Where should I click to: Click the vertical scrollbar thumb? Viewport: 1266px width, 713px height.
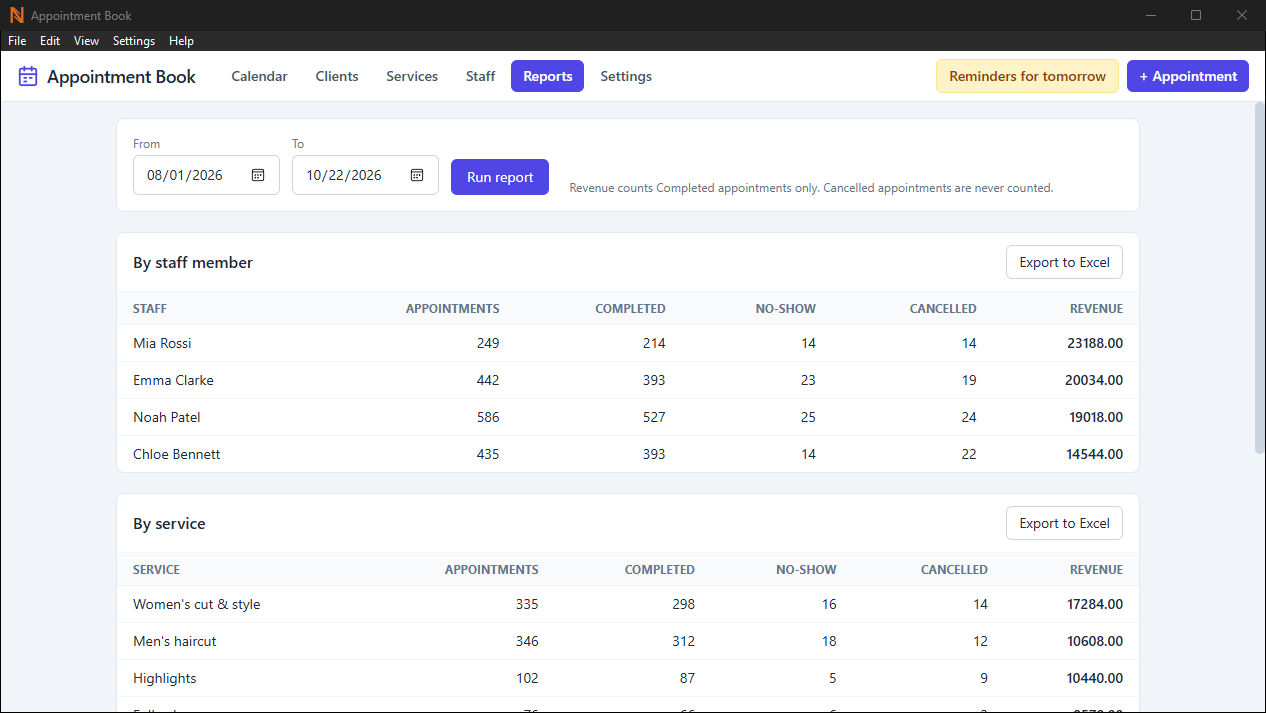tap(1259, 278)
